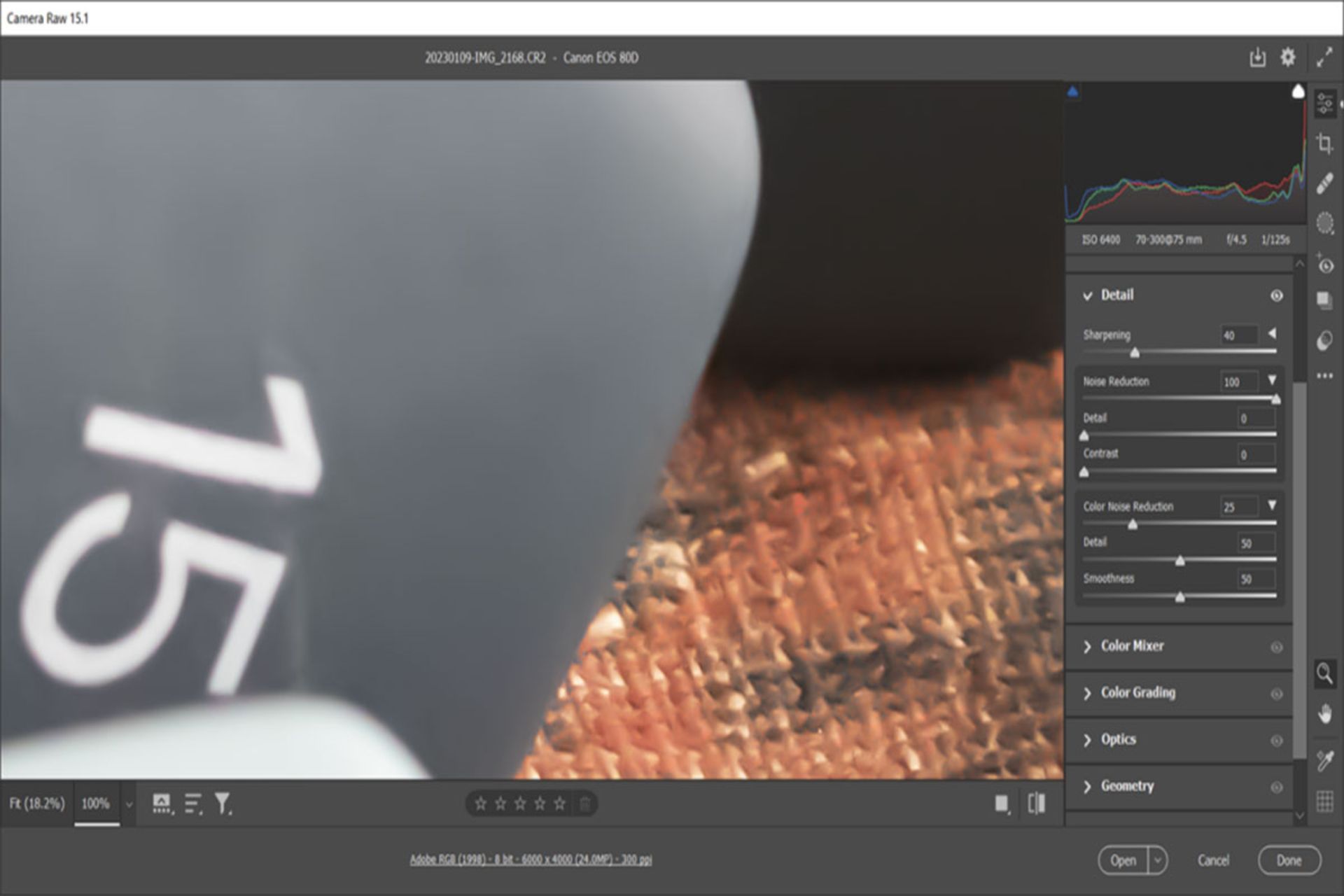Click Noise Reduction Contrast slider handle

[1084, 472]
